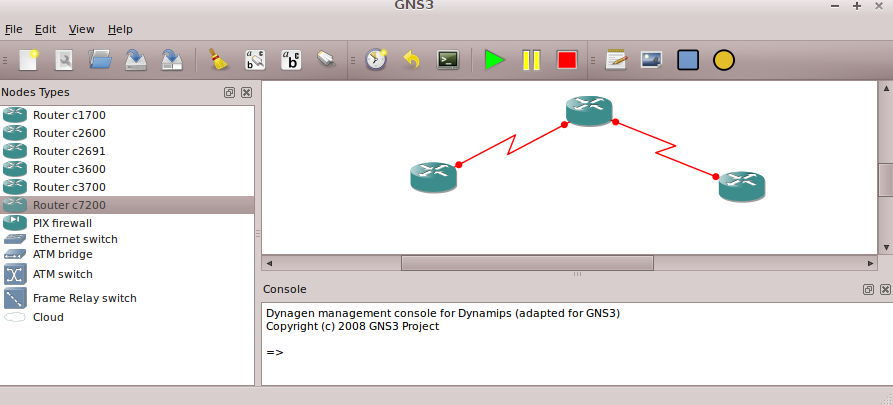The width and height of the screenshot is (893, 405).
Task: Select PIX firewall node type
Action: point(128,223)
